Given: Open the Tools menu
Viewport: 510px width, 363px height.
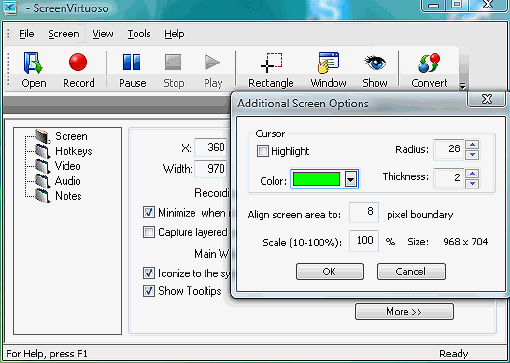Looking at the screenshot, I should [139, 34].
